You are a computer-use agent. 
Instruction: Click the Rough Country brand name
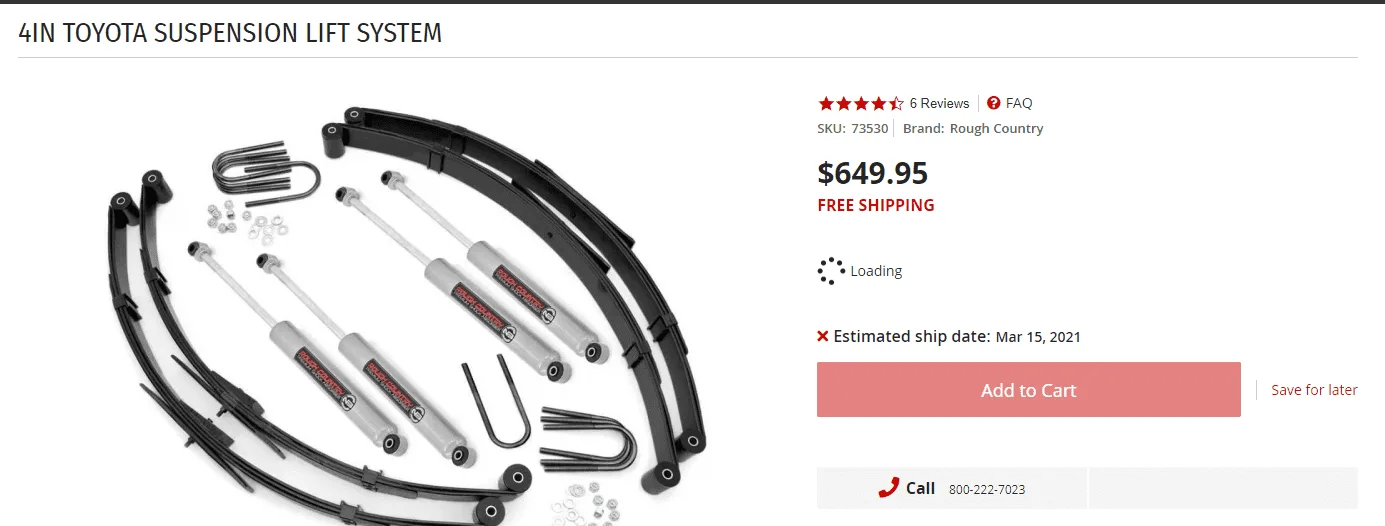point(996,128)
